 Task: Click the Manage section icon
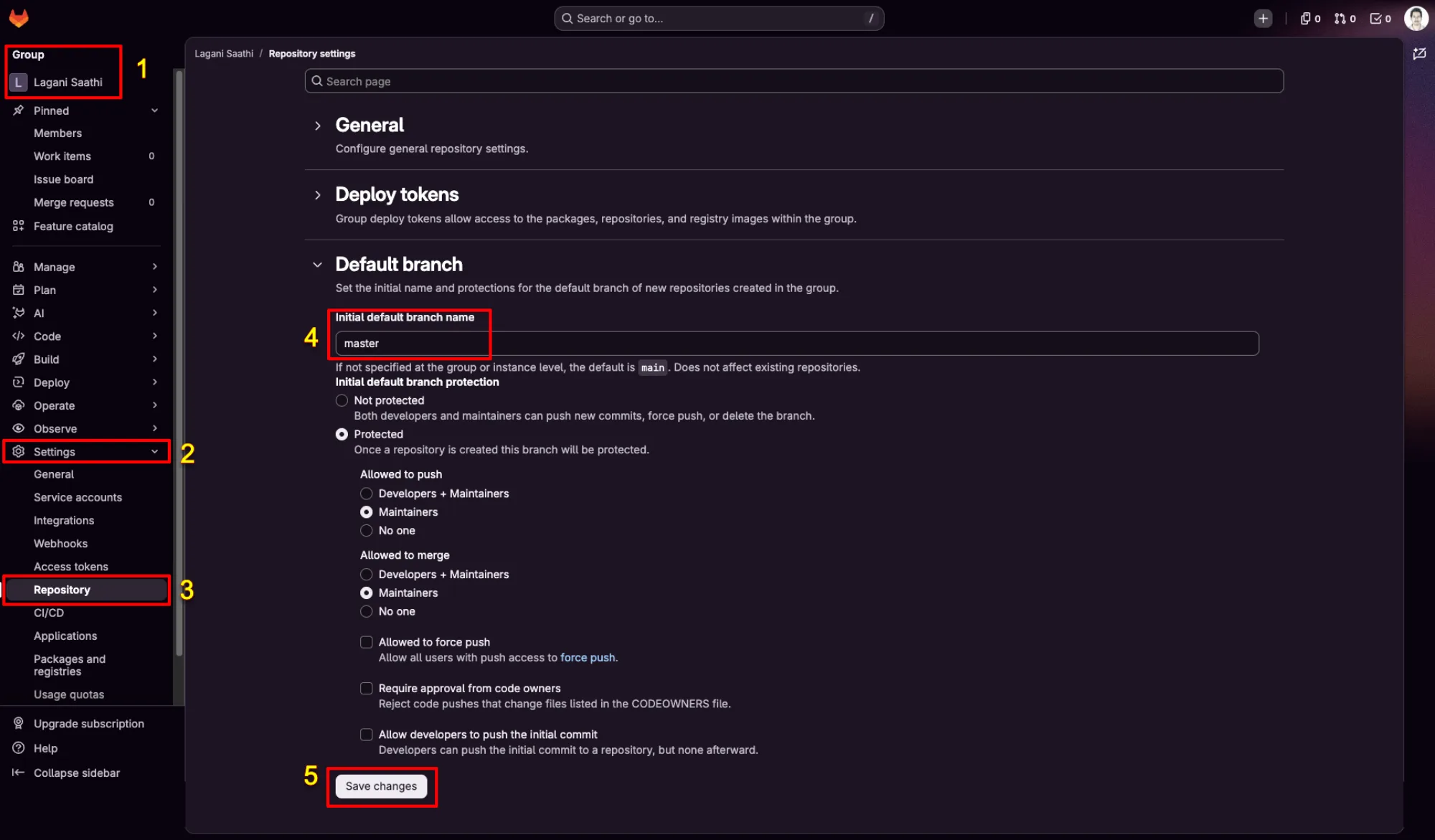click(x=19, y=267)
